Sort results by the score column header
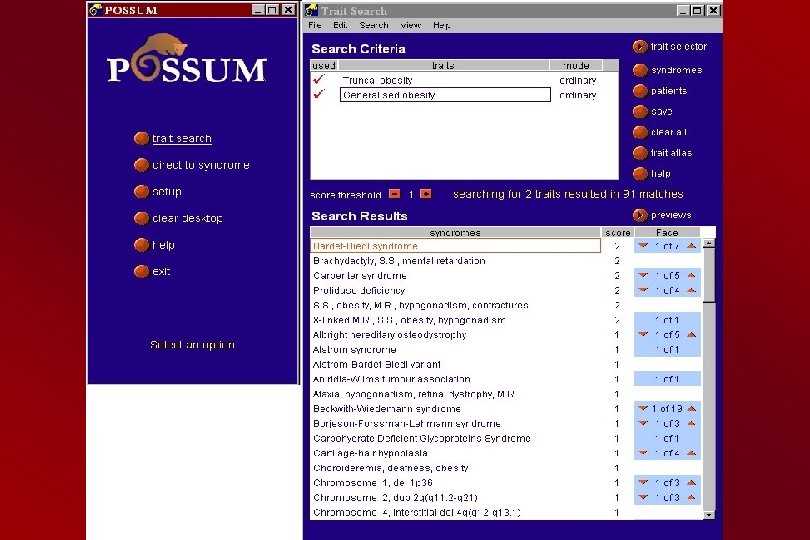The height and width of the screenshot is (540, 810). pyautogui.click(x=618, y=233)
